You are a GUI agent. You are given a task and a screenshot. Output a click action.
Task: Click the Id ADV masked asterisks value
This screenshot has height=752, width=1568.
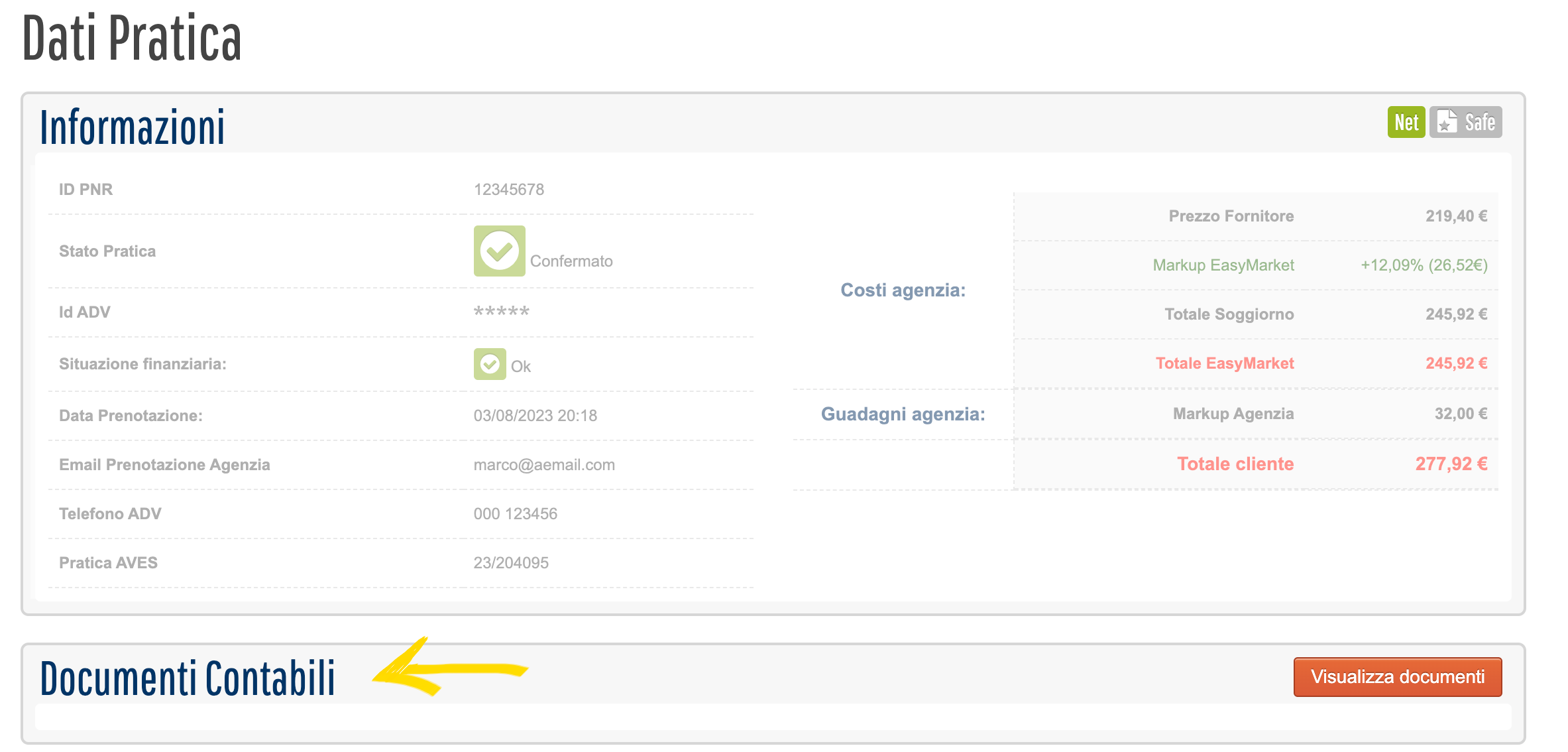point(501,312)
